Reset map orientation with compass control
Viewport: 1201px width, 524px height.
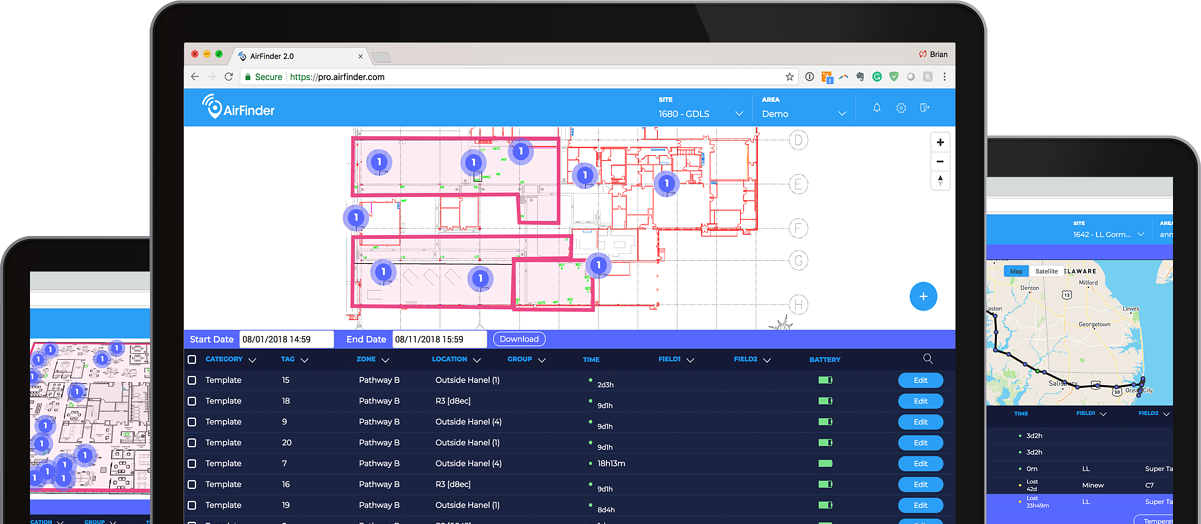(x=940, y=181)
